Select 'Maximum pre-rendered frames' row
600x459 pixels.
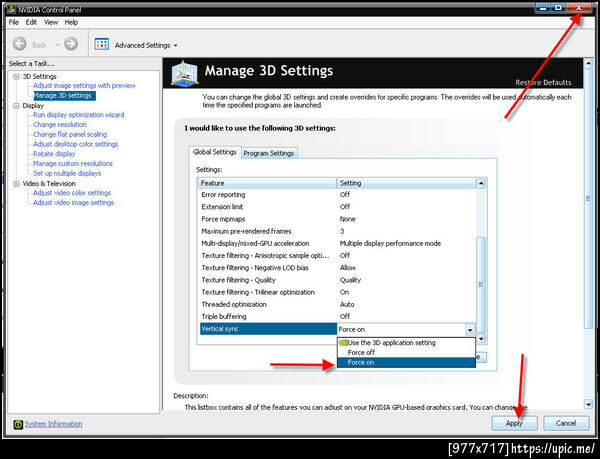[x=338, y=231]
